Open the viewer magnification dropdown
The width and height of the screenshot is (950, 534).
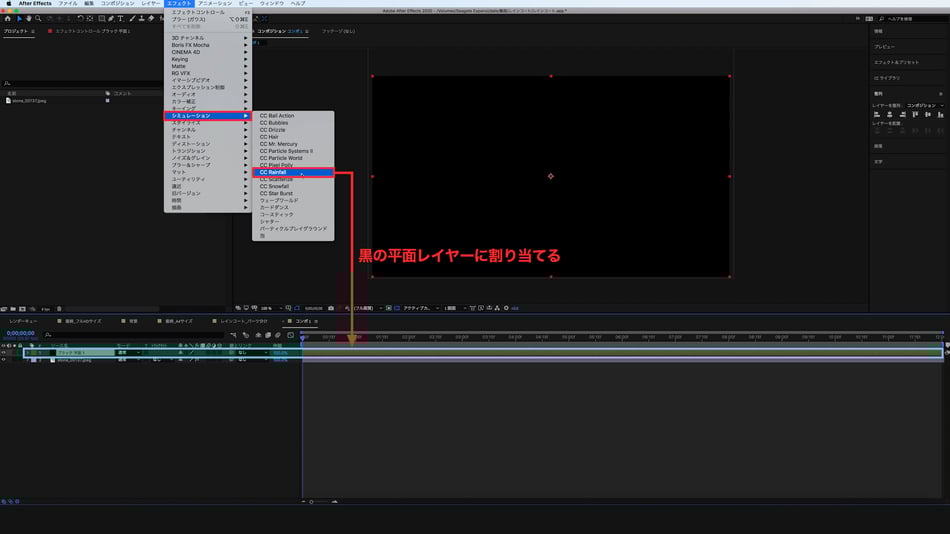(x=268, y=308)
